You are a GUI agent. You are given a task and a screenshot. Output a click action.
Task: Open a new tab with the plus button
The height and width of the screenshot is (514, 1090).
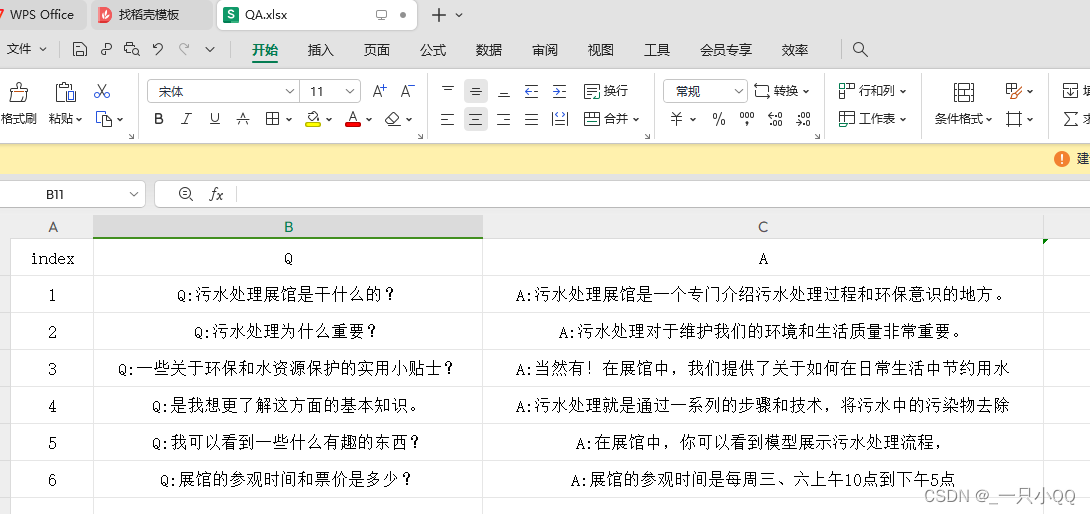(x=439, y=15)
